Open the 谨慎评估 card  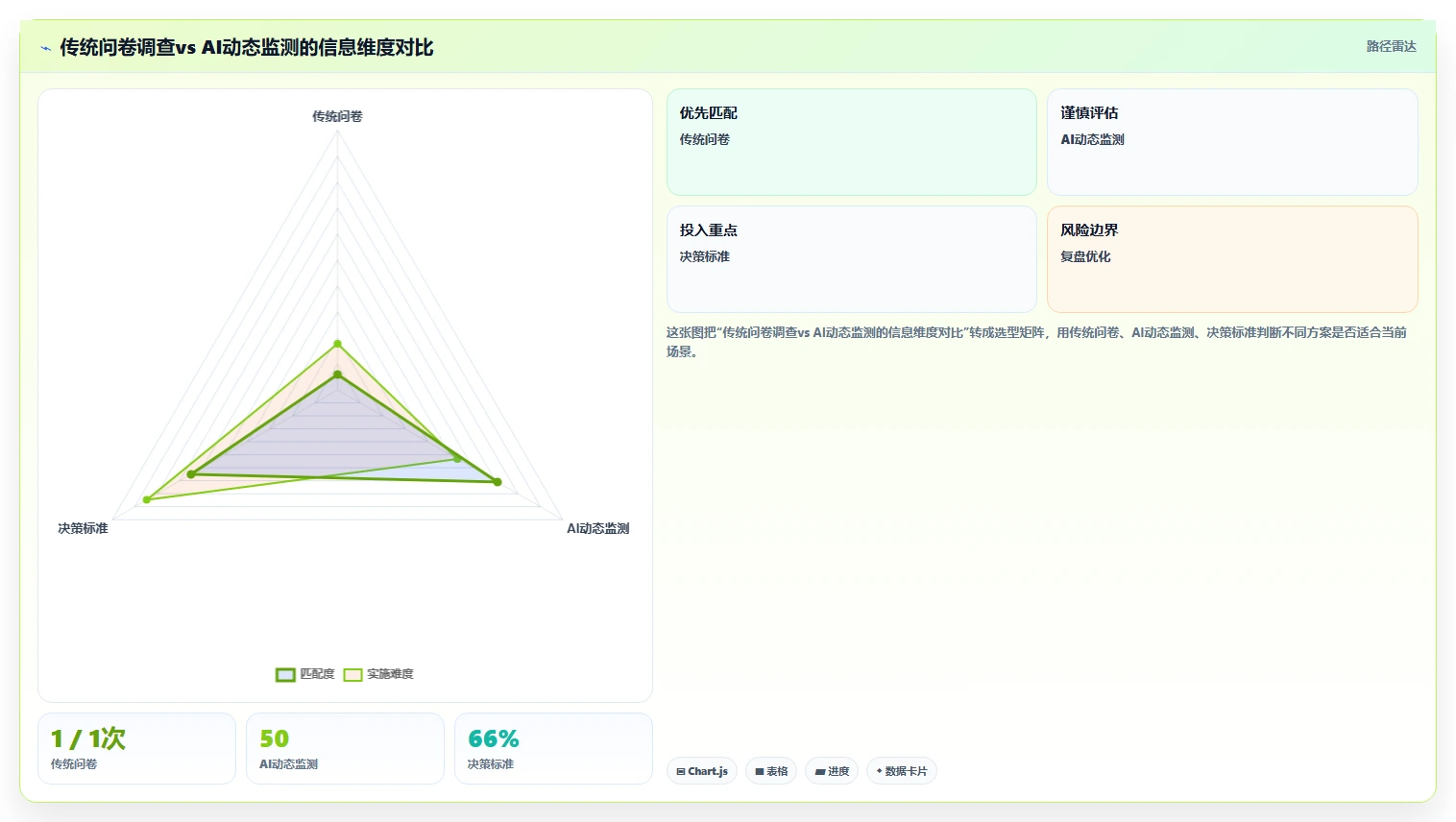coord(1232,142)
